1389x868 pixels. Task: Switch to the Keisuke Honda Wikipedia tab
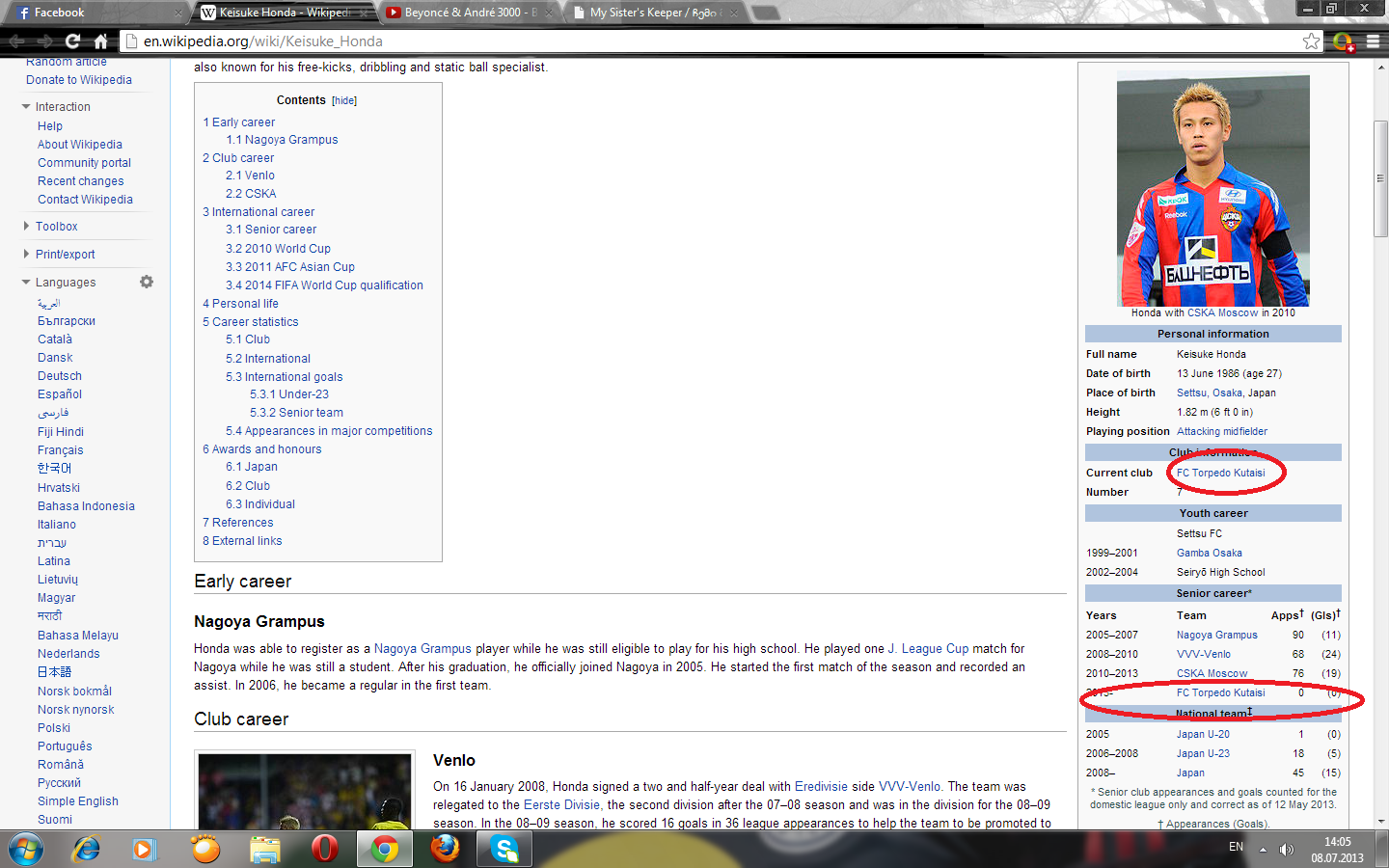[284, 13]
